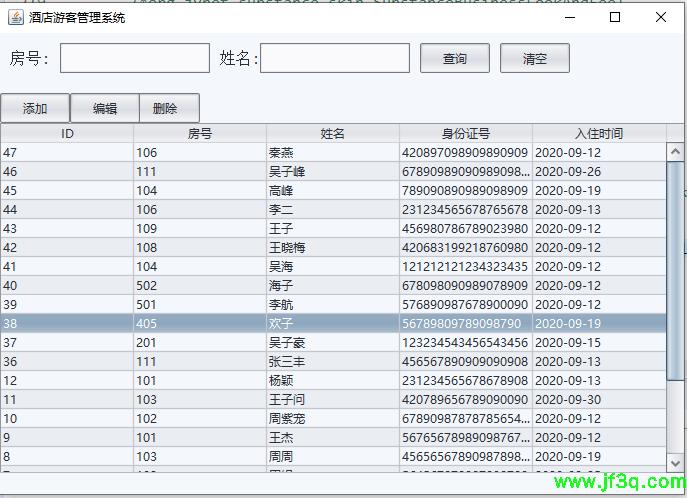
Task: Click the 查询 search button
Action: point(455,58)
